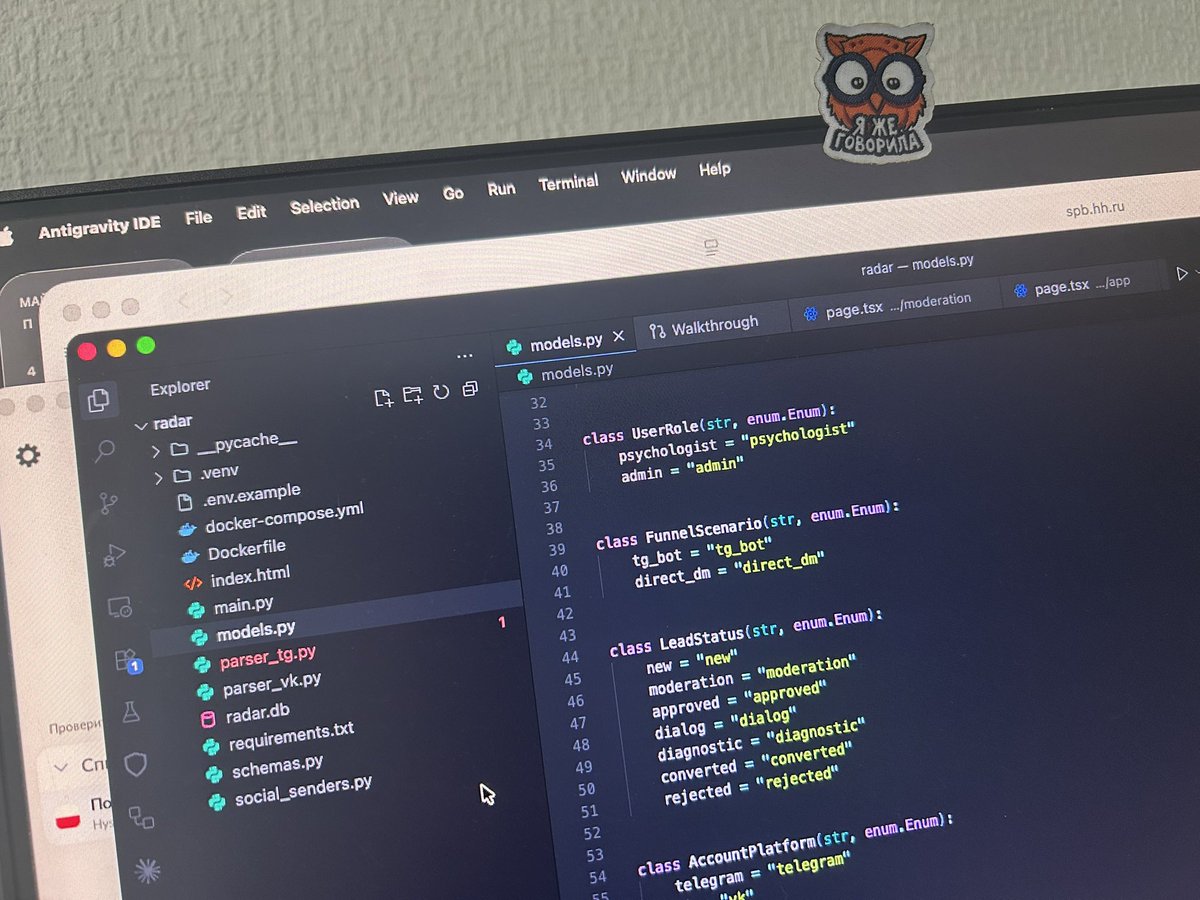Collapse all folders in Explorer
The image size is (1200, 900).
coord(470,389)
